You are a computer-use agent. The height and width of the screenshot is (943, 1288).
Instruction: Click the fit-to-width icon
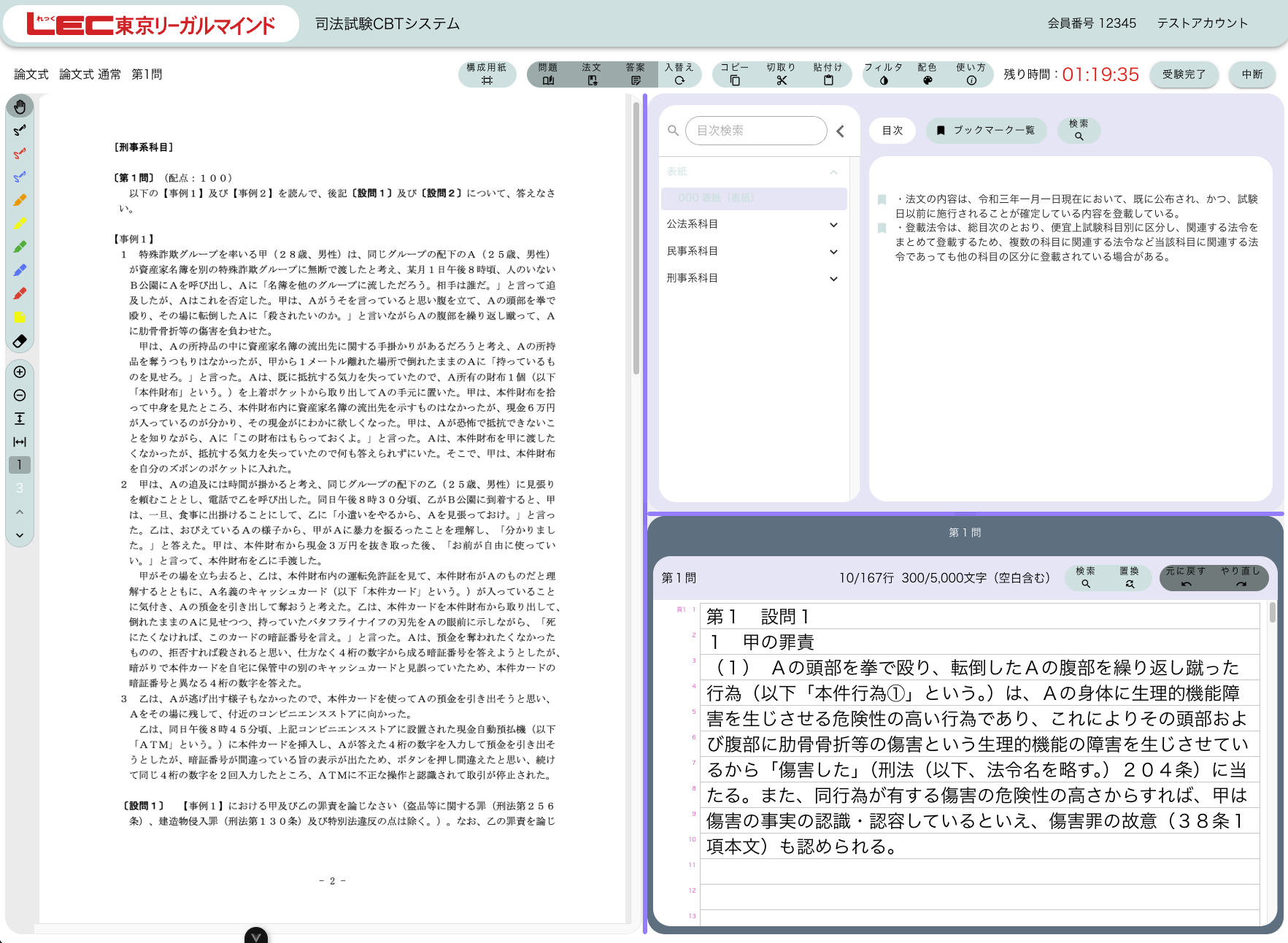20,442
